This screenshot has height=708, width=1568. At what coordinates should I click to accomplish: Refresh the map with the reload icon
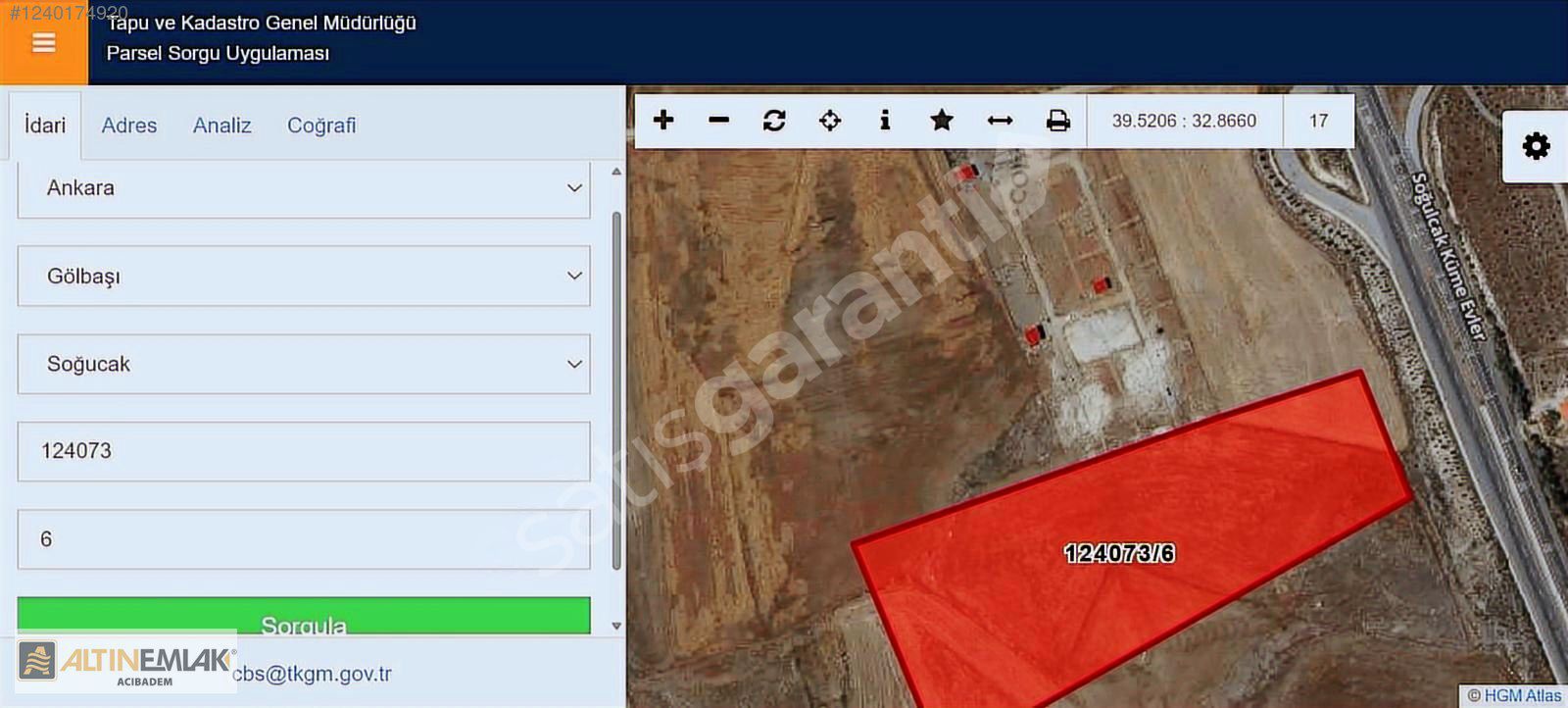pos(774,120)
